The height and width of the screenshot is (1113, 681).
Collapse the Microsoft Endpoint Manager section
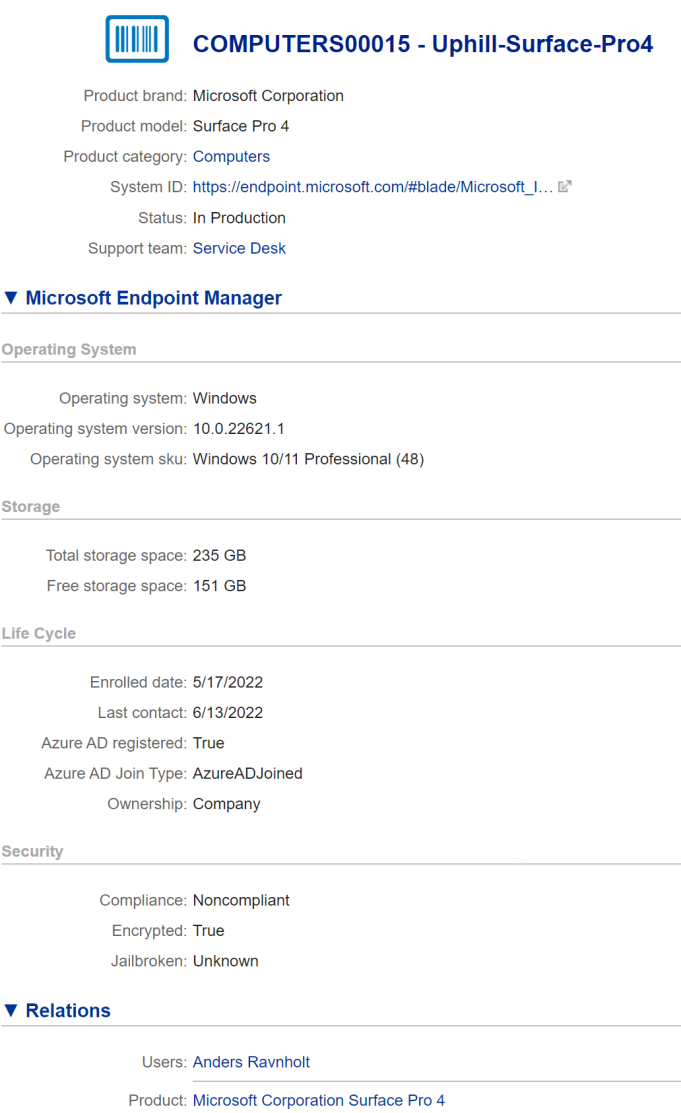11,298
